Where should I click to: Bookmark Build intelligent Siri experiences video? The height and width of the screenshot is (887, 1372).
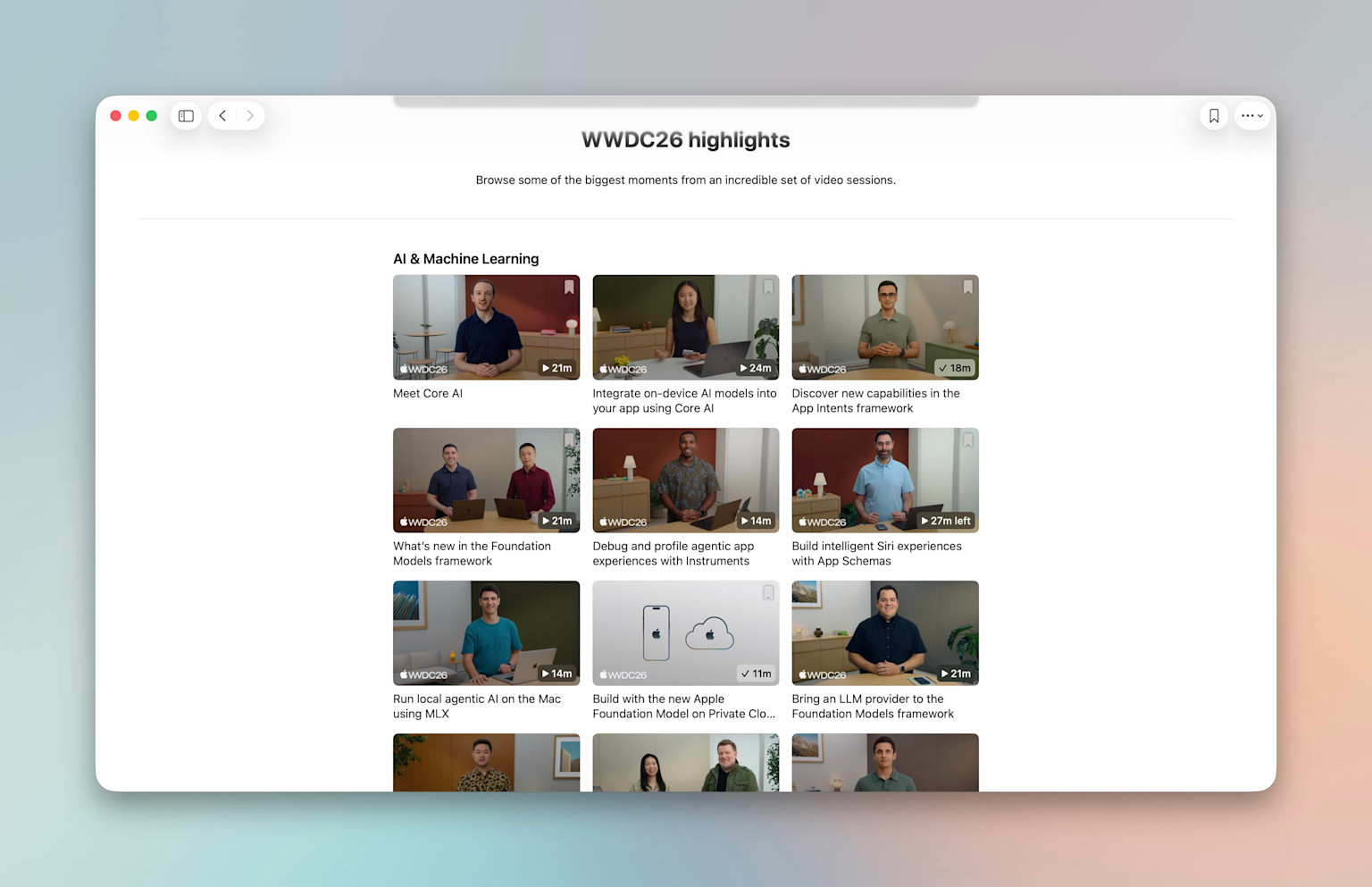coord(967,439)
